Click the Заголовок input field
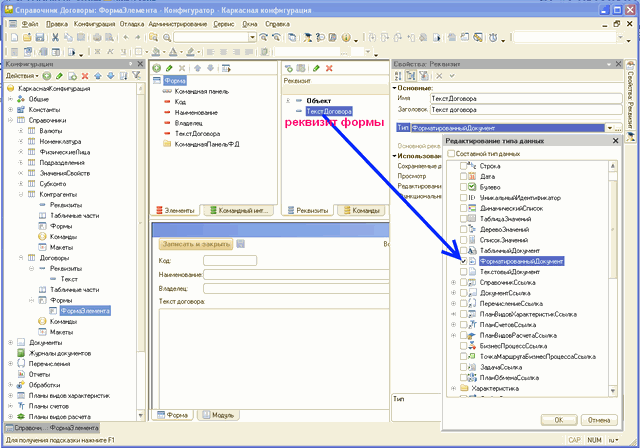This screenshot has width=640, height=448. click(x=526, y=110)
